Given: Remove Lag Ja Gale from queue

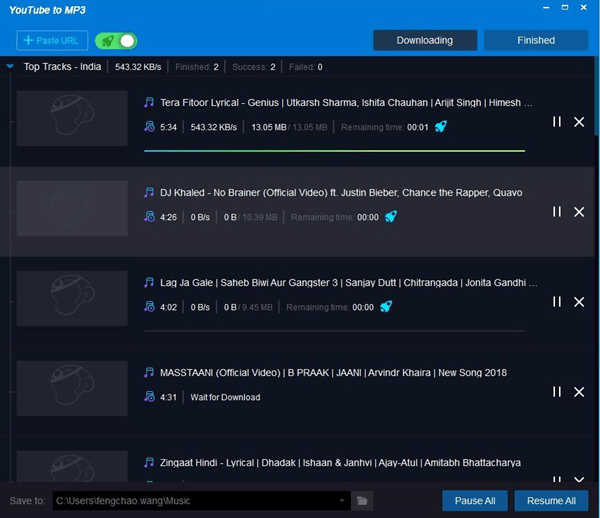Looking at the screenshot, I should 579,301.
